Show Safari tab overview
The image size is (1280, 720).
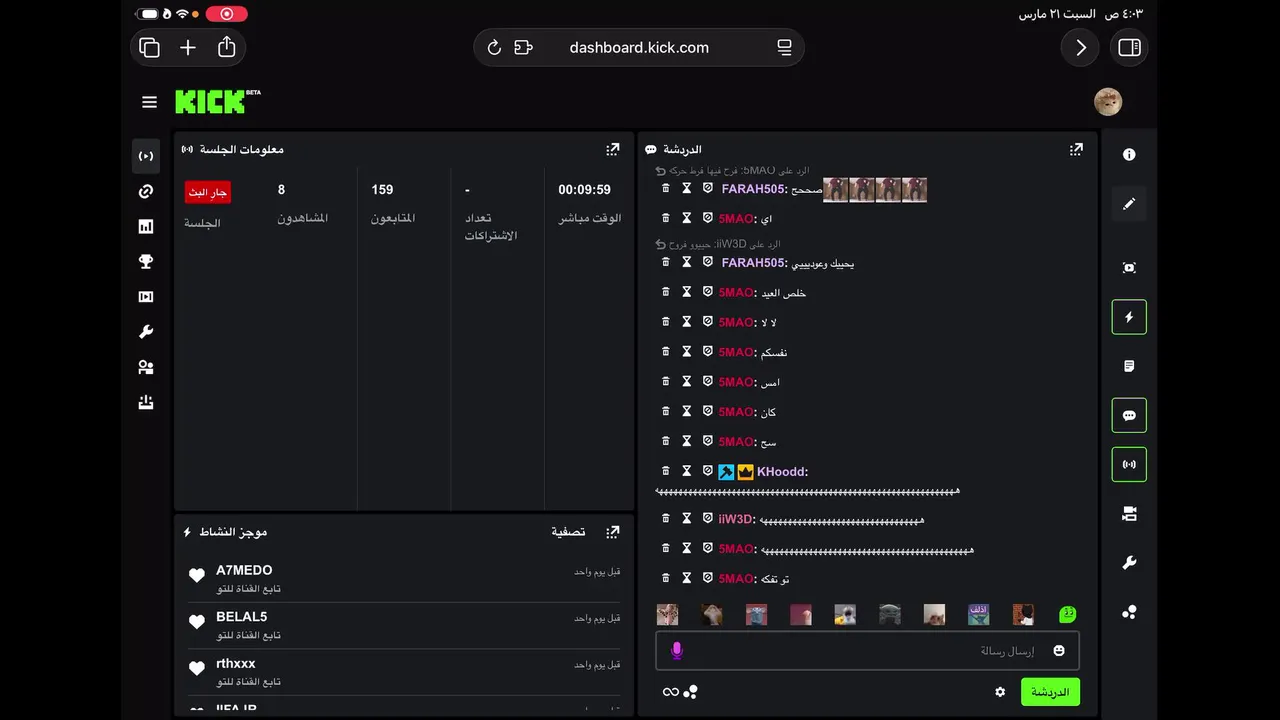[150, 48]
